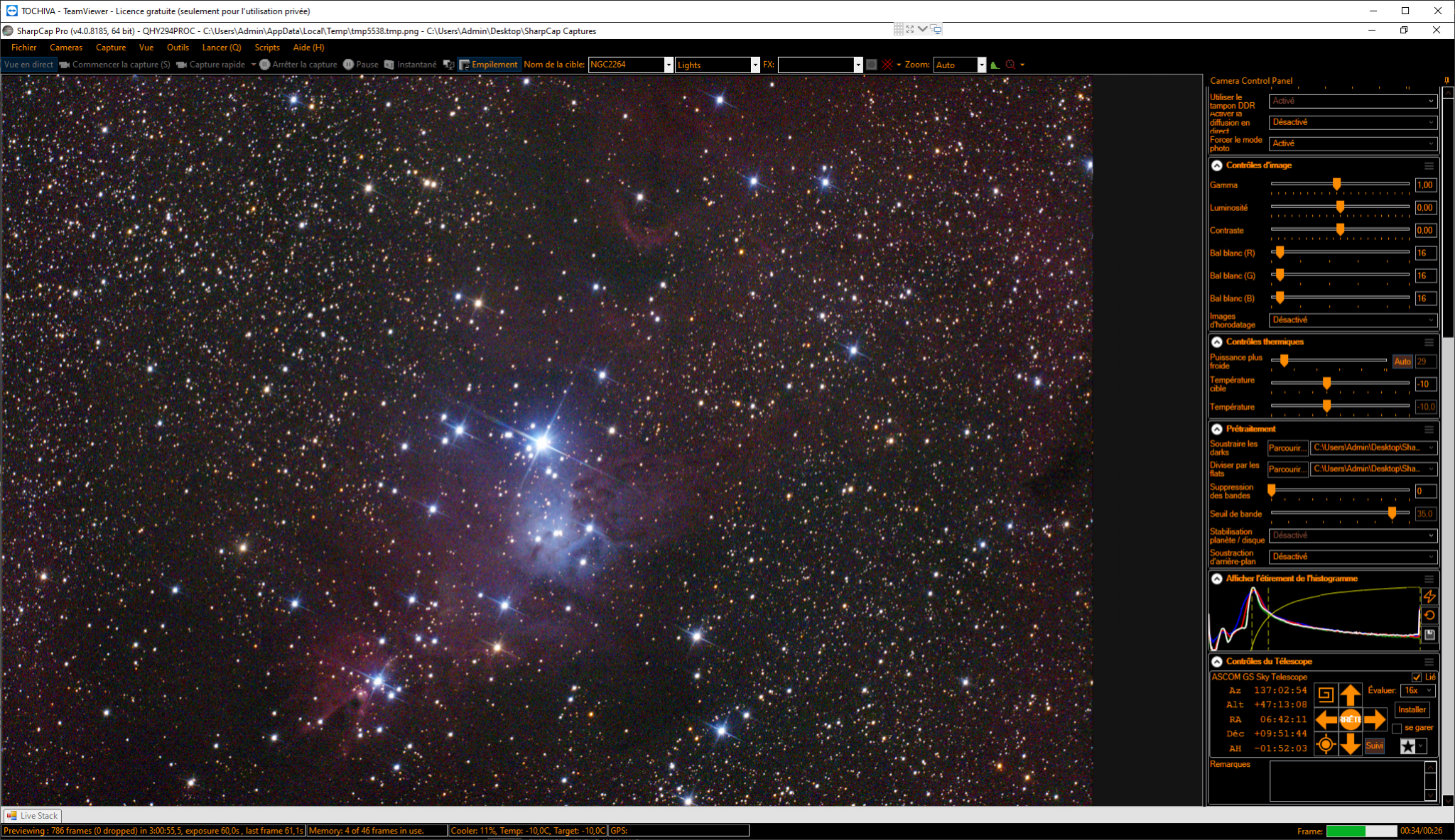The width and height of the screenshot is (1455, 840).
Task: Toggle the Vue en direct button
Action: pyautogui.click(x=28, y=65)
